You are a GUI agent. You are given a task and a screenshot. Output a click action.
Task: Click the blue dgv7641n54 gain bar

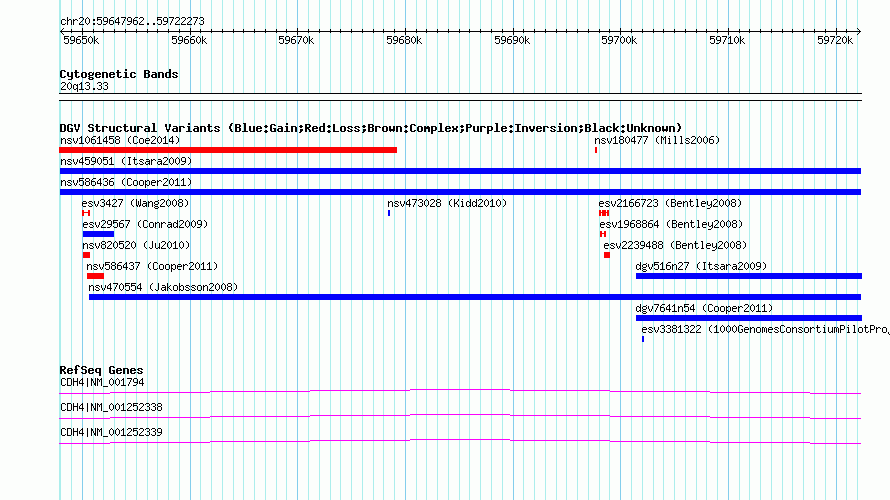[749, 318]
